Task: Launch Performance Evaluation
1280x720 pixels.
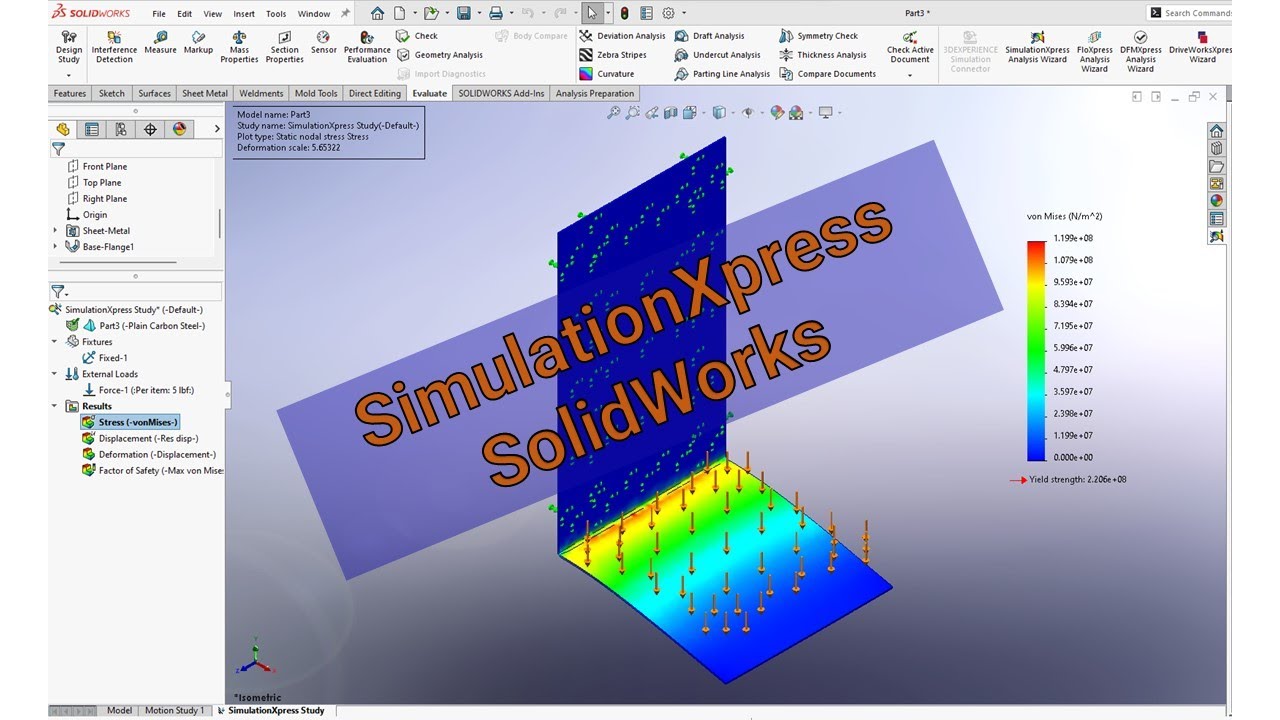Action: pyautogui.click(x=367, y=47)
